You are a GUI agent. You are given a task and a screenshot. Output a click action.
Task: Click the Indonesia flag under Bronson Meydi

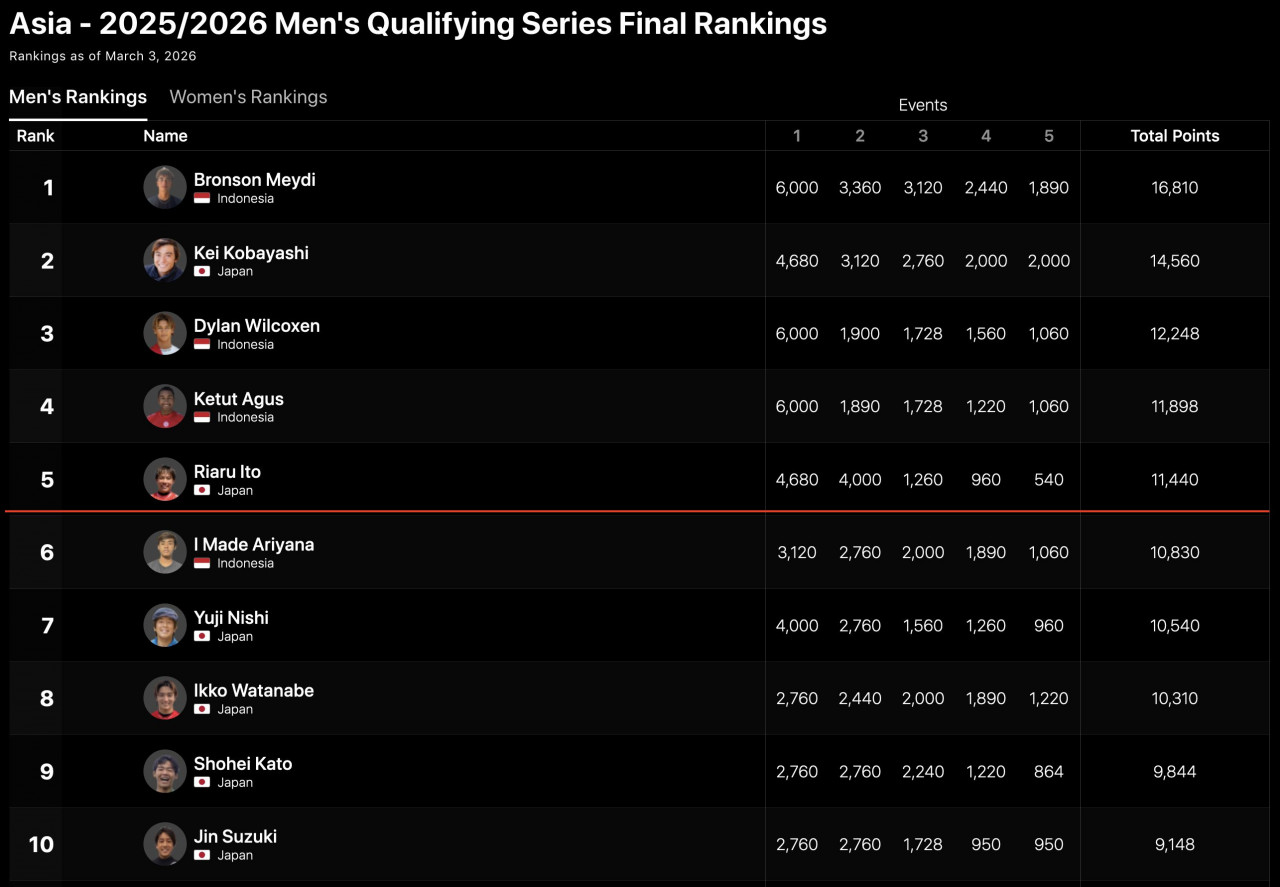tap(202, 198)
